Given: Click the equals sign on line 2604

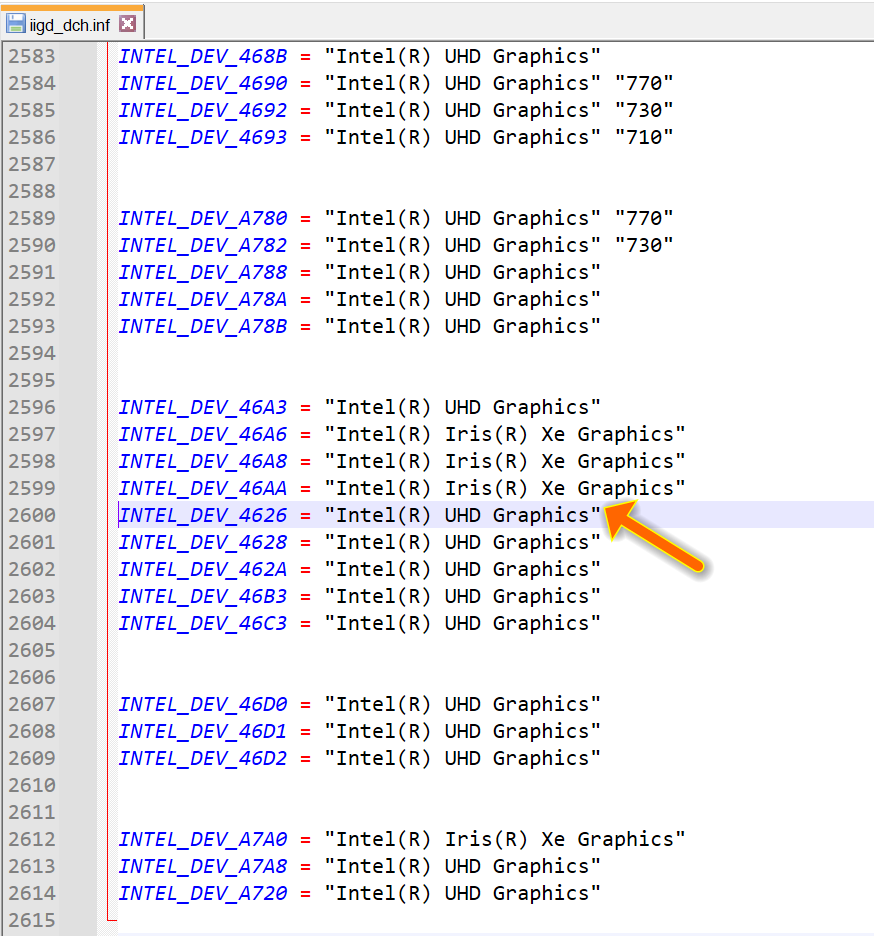Looking at the screenshot, I should point(306,624).
